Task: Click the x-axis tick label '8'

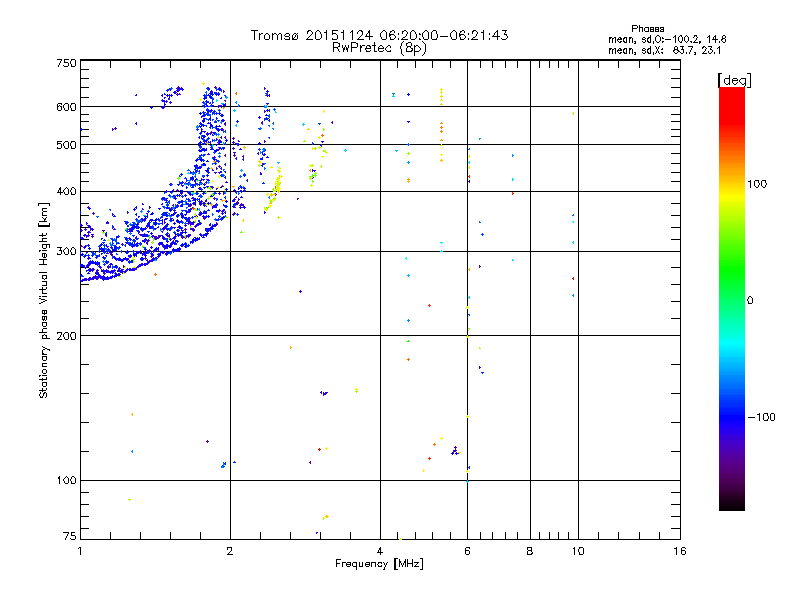Action: 530,551
